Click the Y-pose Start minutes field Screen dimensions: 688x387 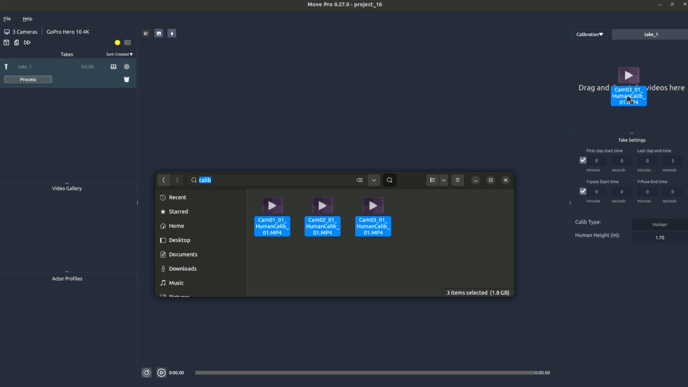pos(596,192)
